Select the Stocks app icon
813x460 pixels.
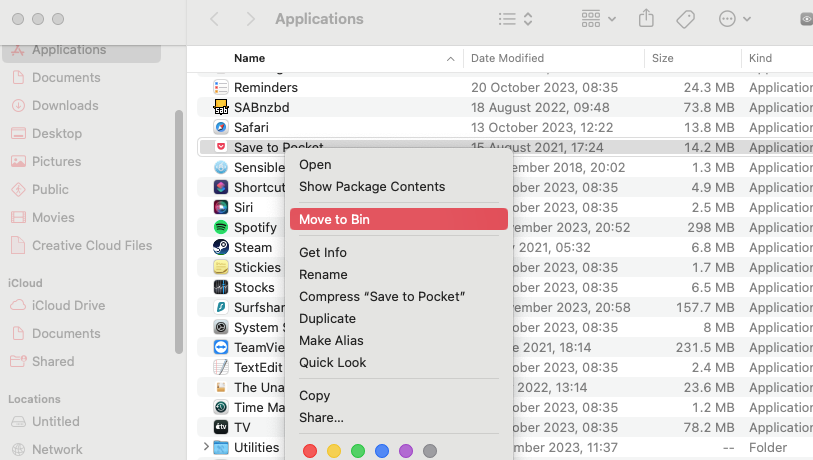221,287
